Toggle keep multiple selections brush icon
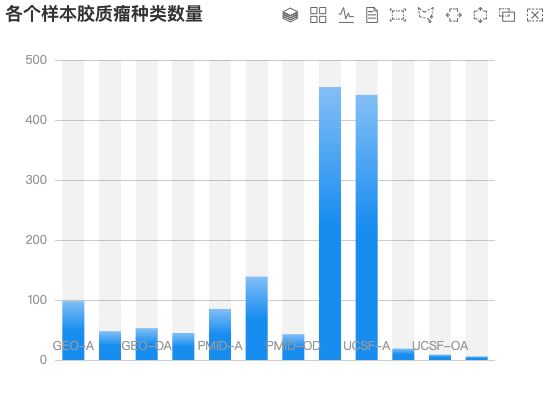 (x=507, y=15)
